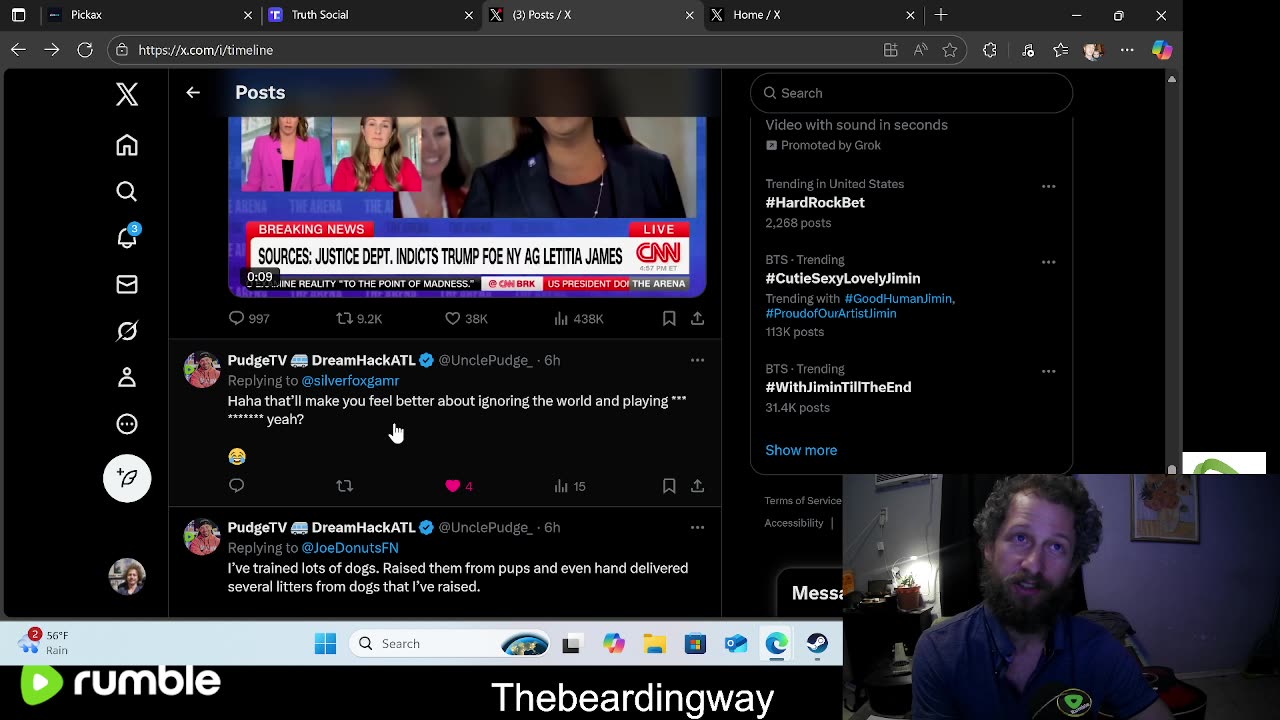Open the #WithJiminTillTheEnd trend

(838, 387)
